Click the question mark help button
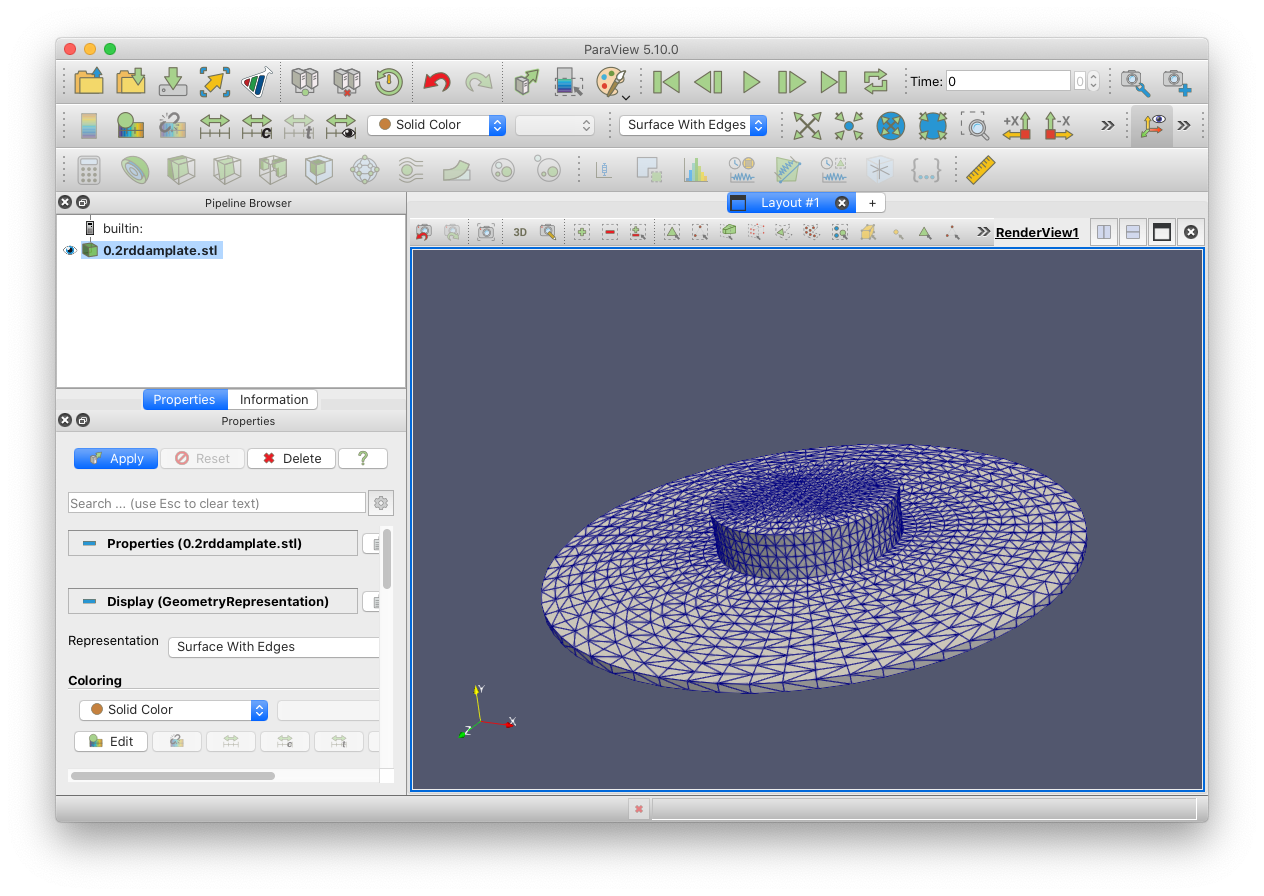 [x=363, y=459]
